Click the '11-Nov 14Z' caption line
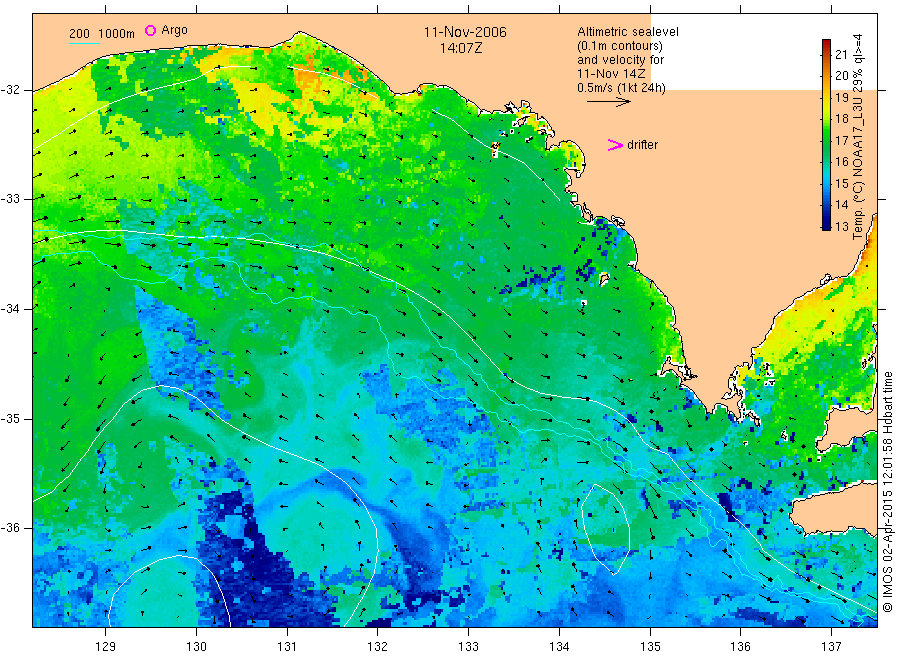The width and height of the screenshot is (900, 660). [x=611, y=73]
